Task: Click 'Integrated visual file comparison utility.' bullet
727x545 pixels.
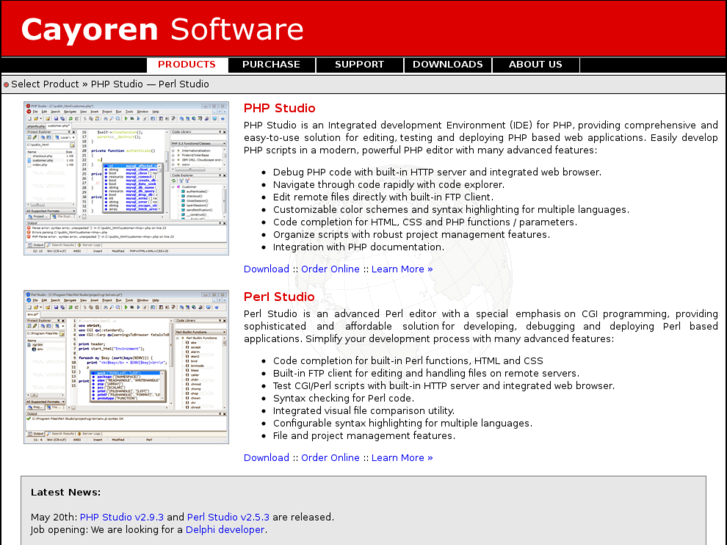Action: coord(364,411)
